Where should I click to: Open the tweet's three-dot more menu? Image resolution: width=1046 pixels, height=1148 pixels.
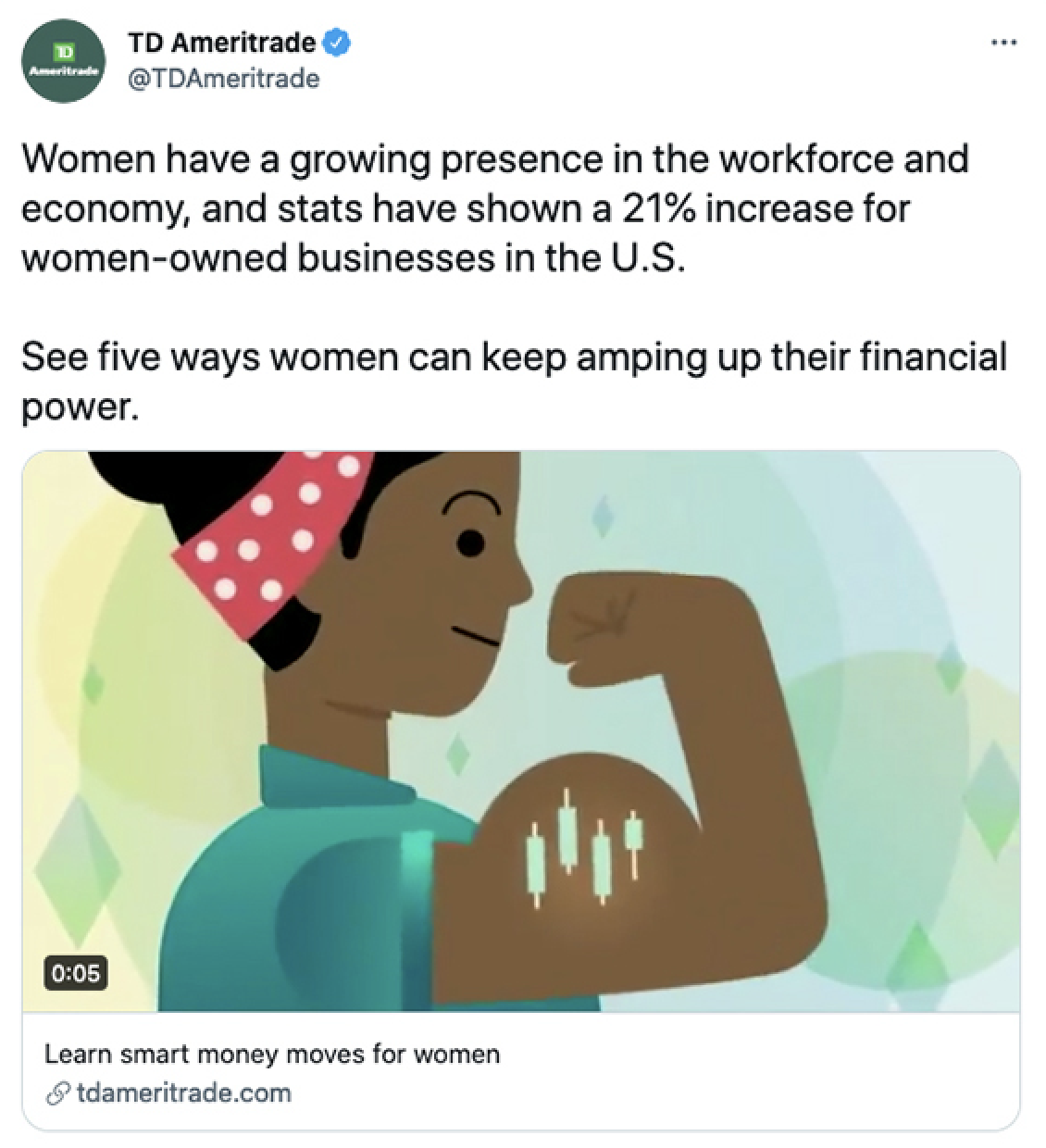1003,43
